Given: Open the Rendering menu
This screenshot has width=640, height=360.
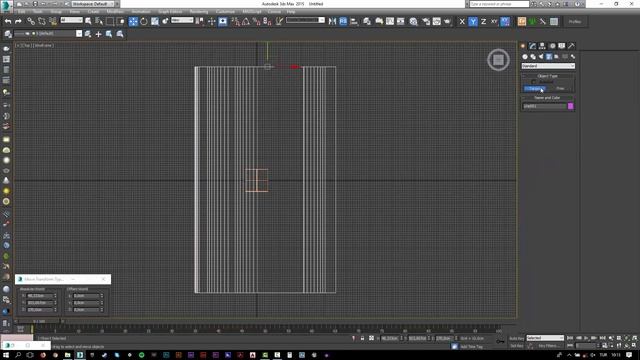Looking at the screenshot, I should pyautogui.click(x=199, y=12).
